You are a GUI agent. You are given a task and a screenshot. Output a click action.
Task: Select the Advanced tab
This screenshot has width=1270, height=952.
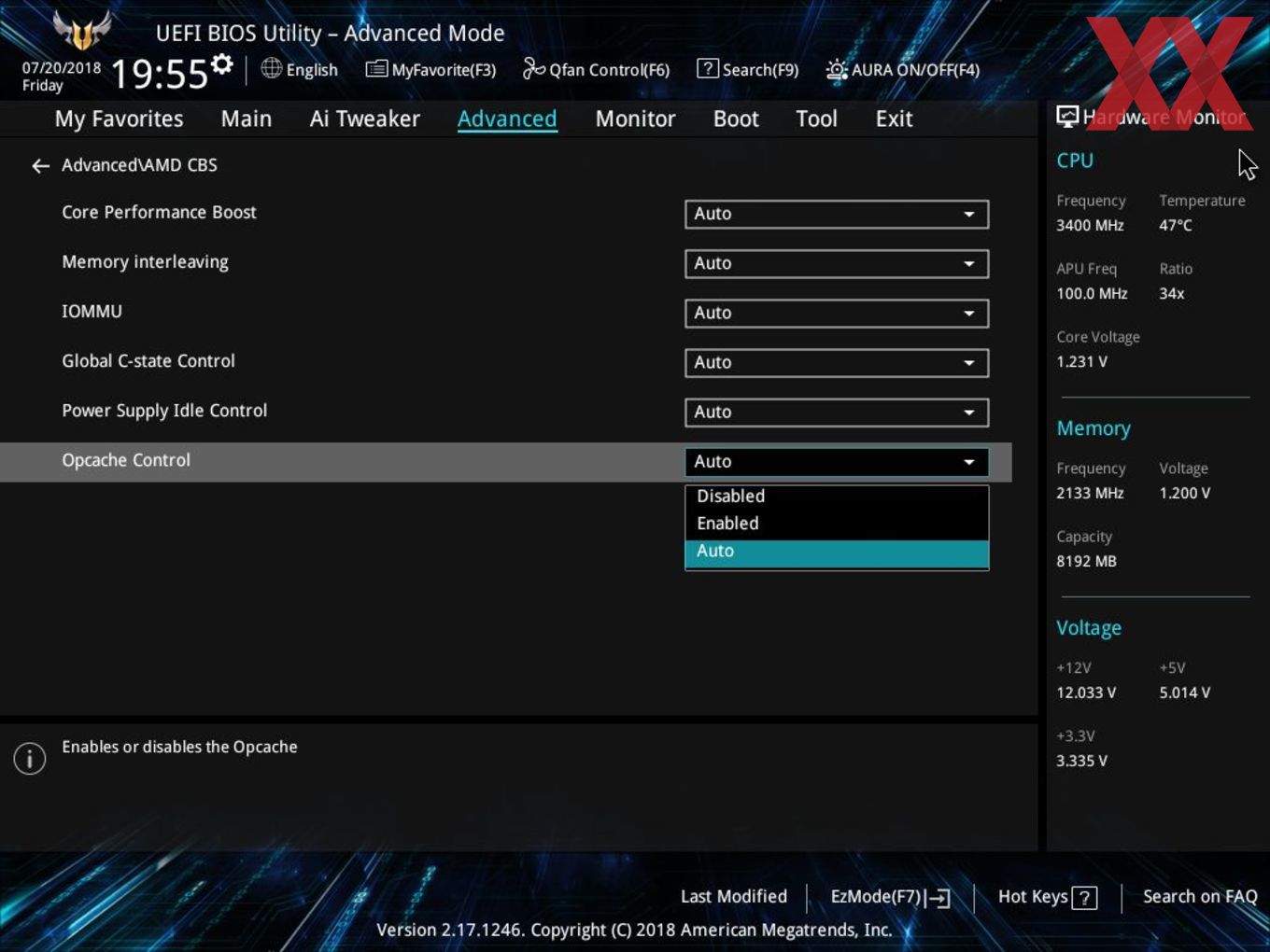(507, 119)
